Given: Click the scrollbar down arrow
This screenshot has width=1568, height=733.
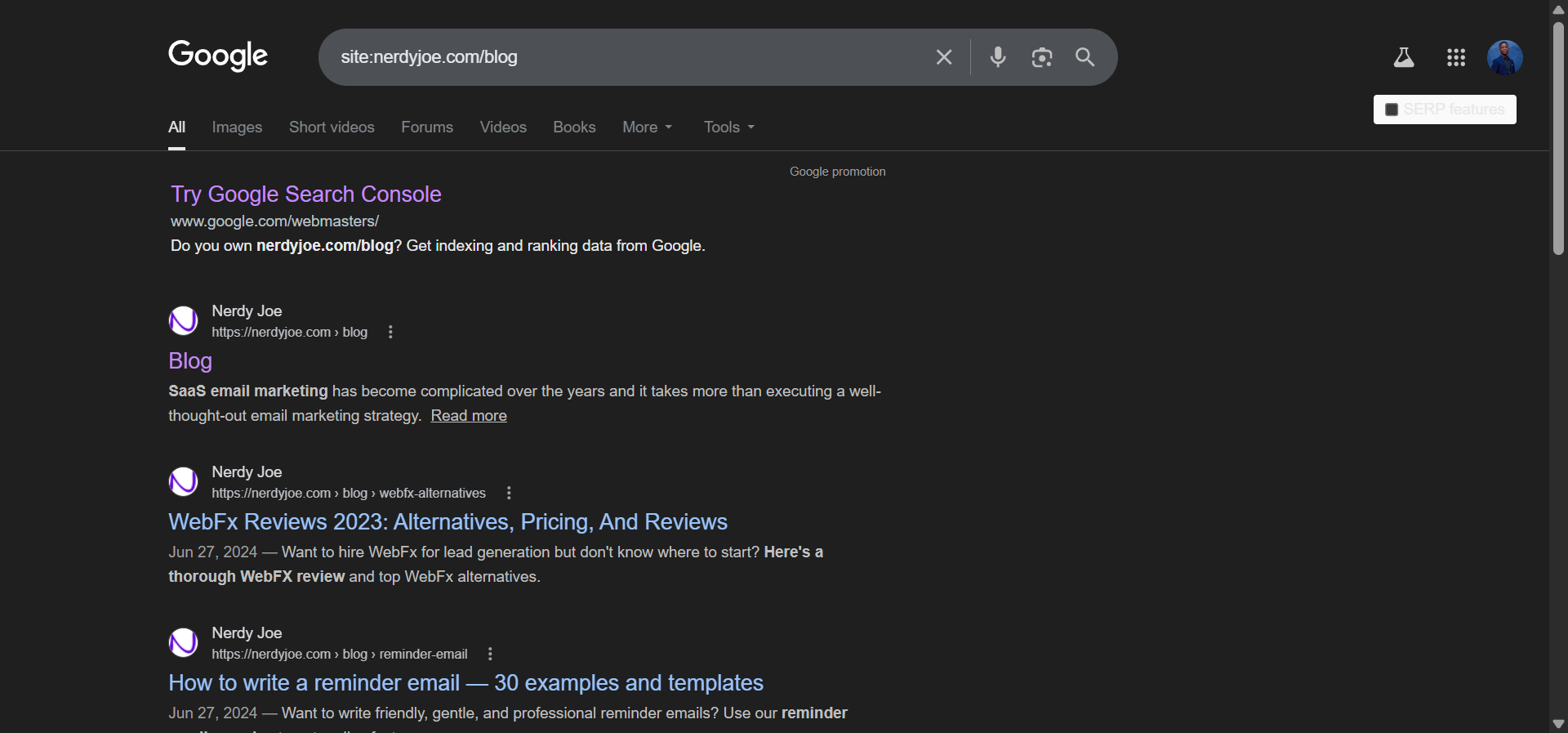Looking at the screenshot, I should point(1558,724).
